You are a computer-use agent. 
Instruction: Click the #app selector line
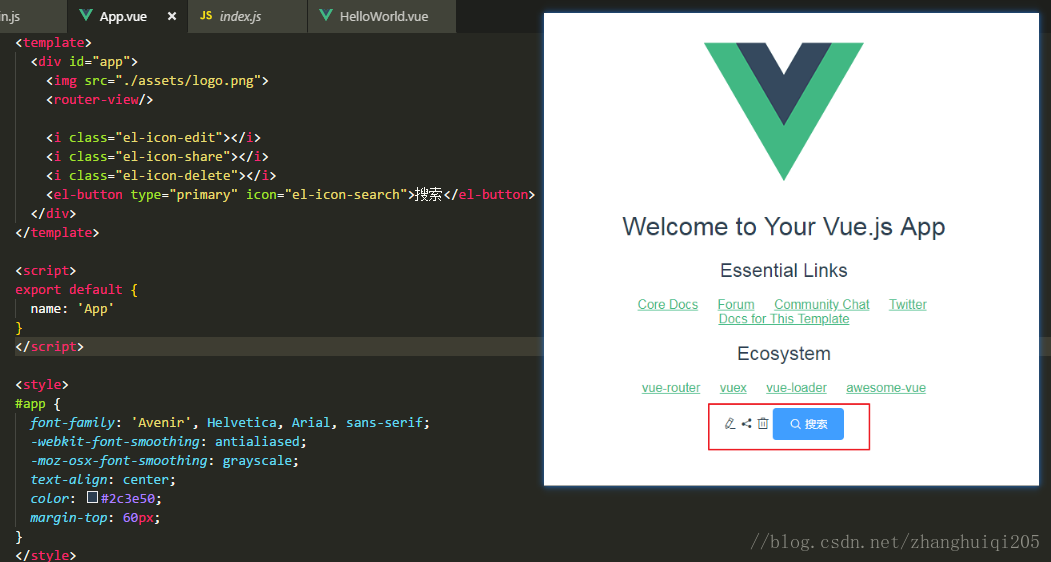(38, 404)
